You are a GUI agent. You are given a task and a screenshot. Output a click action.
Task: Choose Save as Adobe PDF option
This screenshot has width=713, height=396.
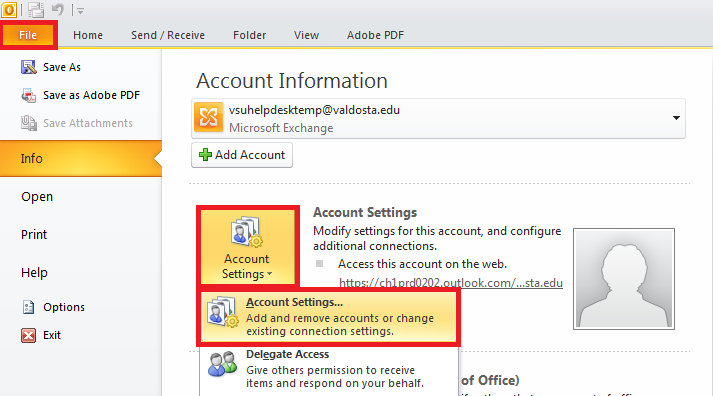click(x=91, y=95)
